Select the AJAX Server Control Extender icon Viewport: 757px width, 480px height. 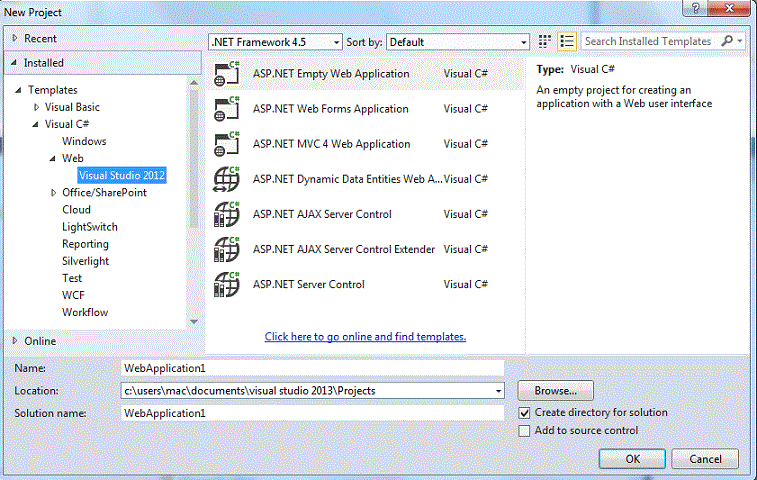[226, 249]
